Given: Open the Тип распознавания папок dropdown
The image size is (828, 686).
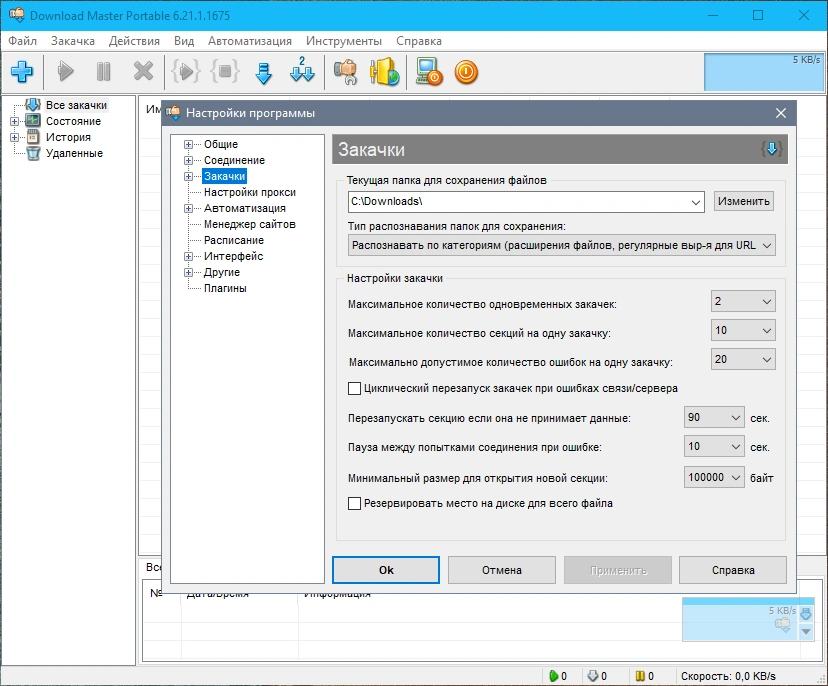Looking at the screenshot, I should coord(767,246).
